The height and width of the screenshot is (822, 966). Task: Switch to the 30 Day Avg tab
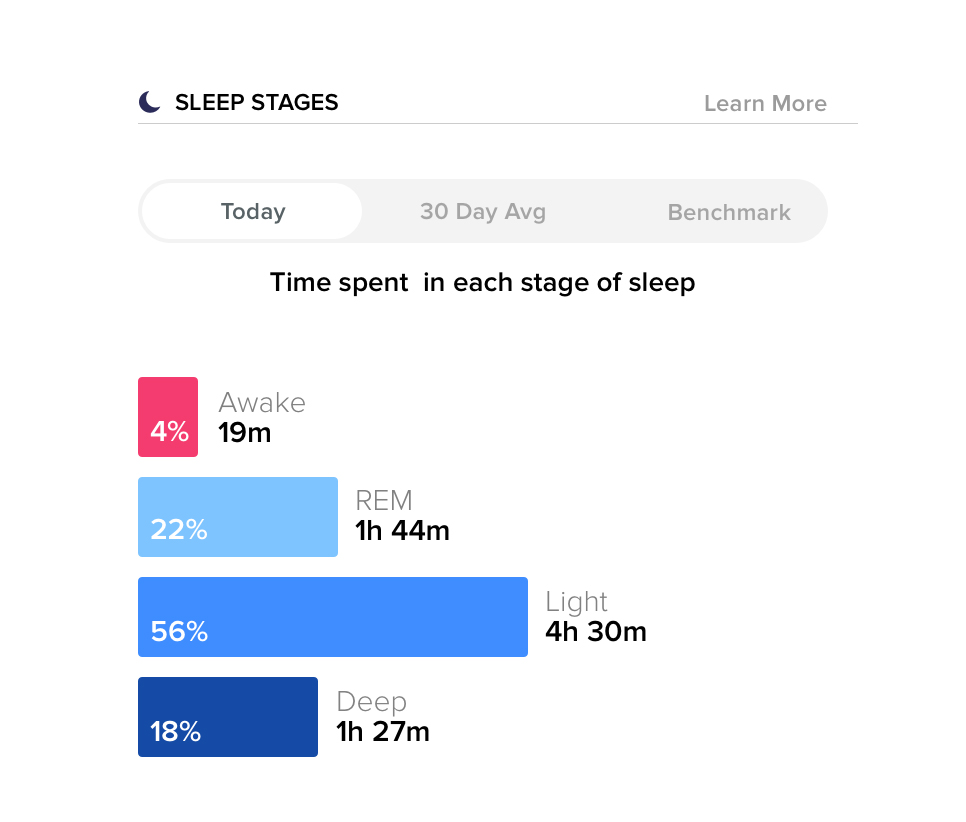(483, 212)
